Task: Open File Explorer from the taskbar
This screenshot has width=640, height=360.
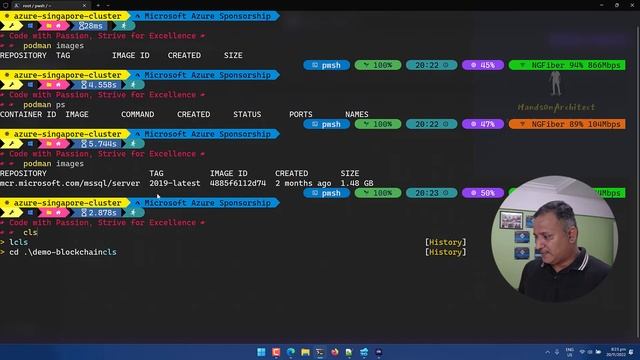Action: point(305,352)
